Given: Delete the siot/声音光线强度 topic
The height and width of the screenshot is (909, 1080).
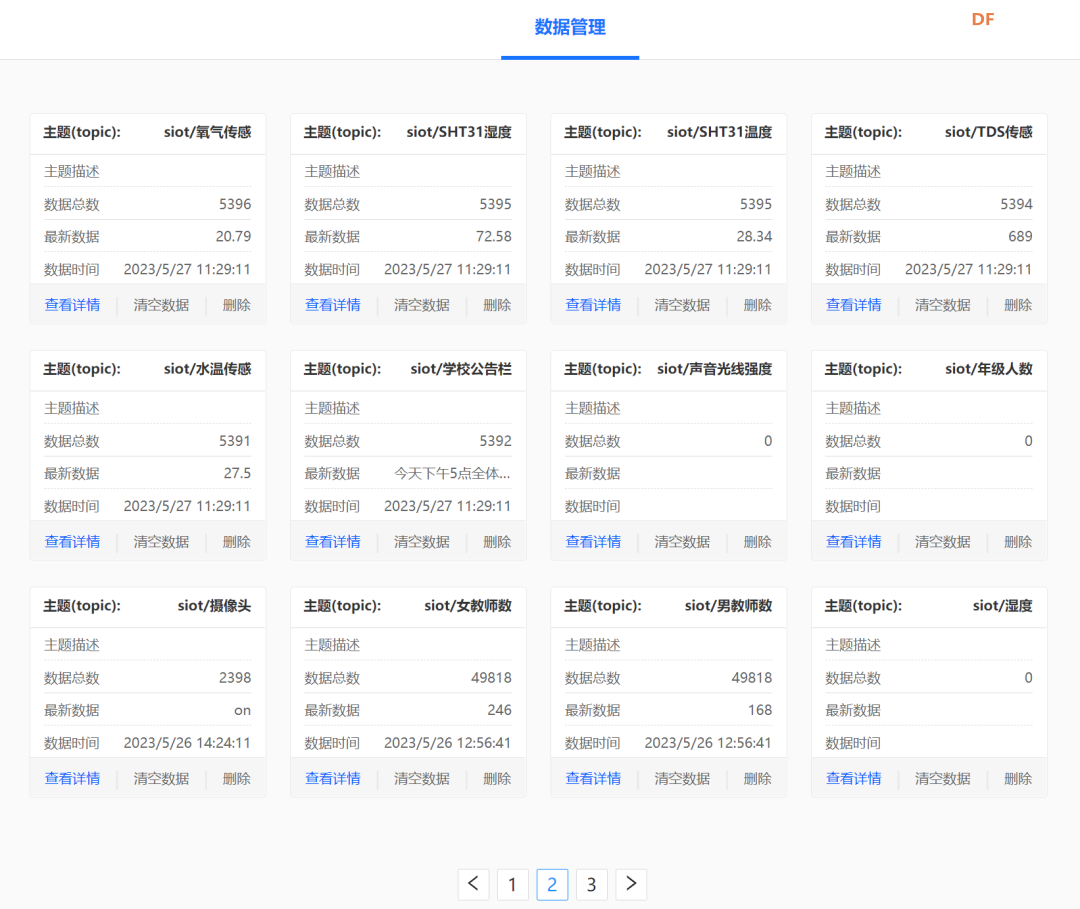Looking at the screenshot, I should 757,541.
